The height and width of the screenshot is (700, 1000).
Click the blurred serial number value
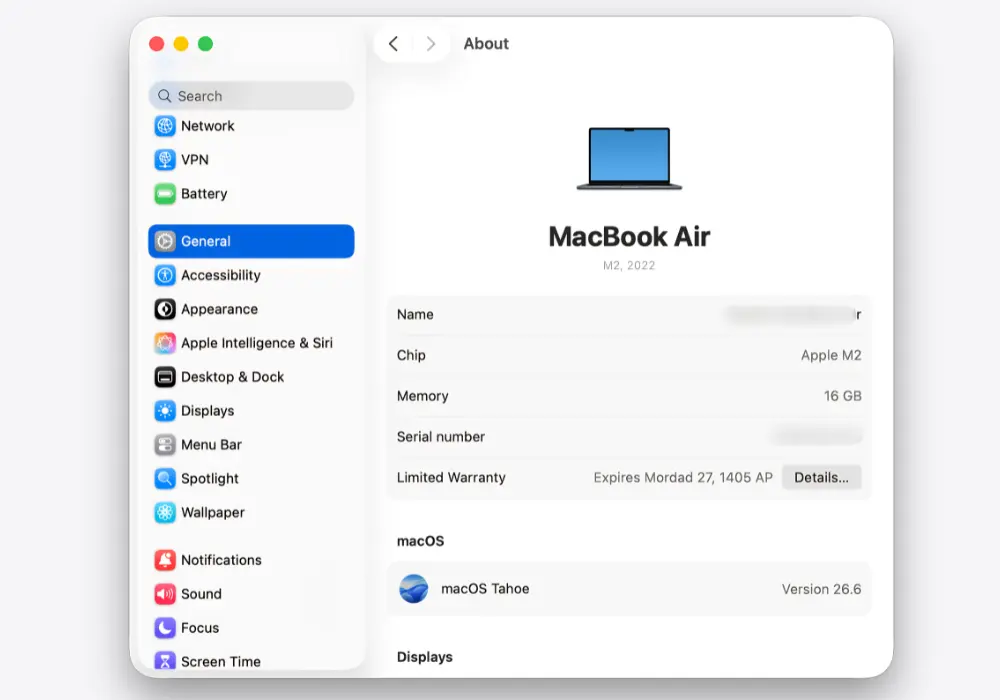pyautogui.click(x=817, y=437)
